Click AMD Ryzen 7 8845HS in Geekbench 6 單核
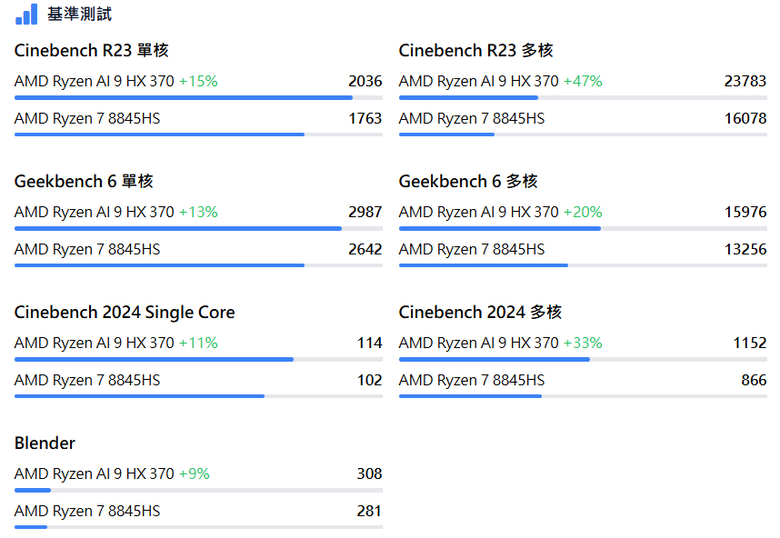780x538 pixels. 87,249
